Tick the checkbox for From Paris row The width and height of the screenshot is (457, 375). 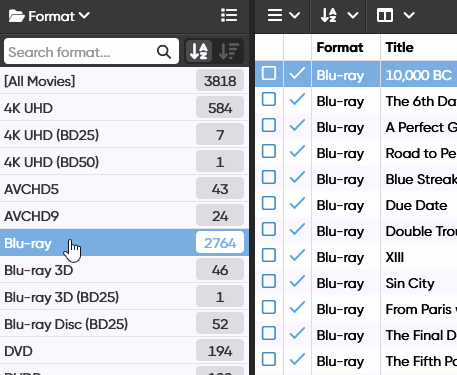click(269, 307)
